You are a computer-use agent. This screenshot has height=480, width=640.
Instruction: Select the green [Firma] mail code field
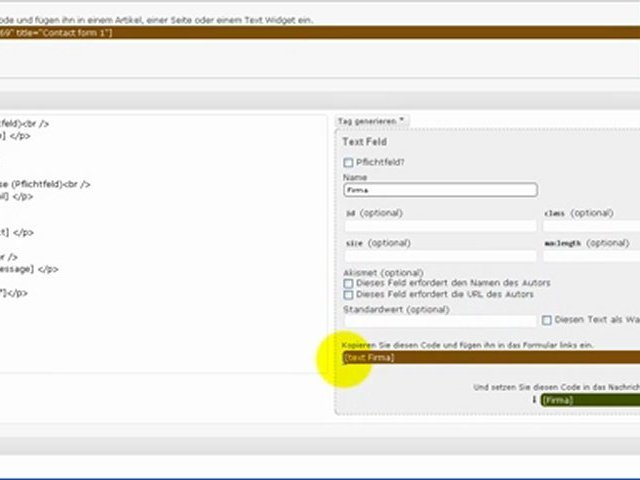tap(590, 400)
